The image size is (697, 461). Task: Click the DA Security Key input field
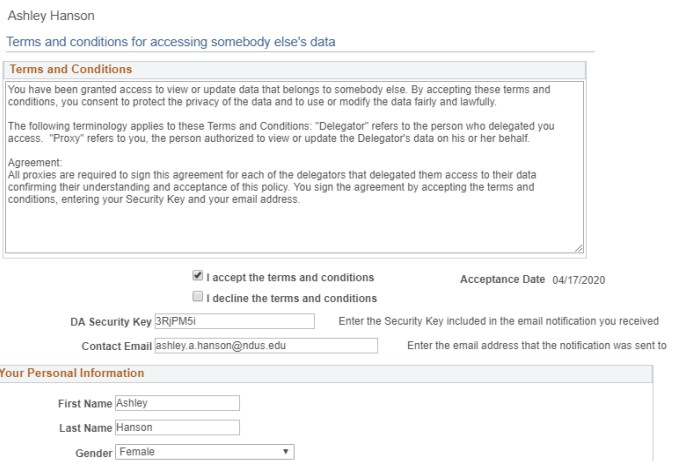click(233, 321)
